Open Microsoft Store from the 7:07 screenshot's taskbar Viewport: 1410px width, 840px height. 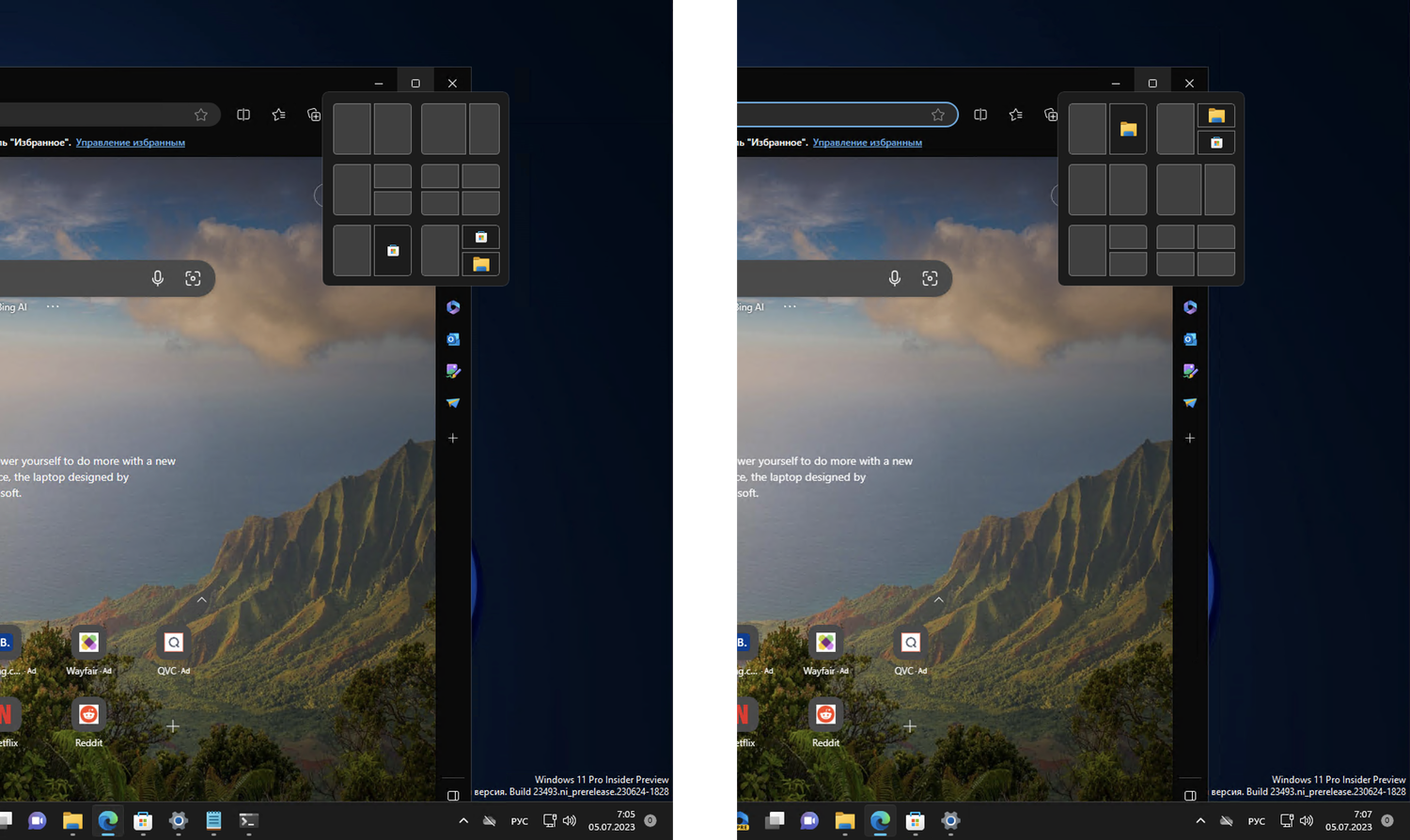[x=915, y=821]
